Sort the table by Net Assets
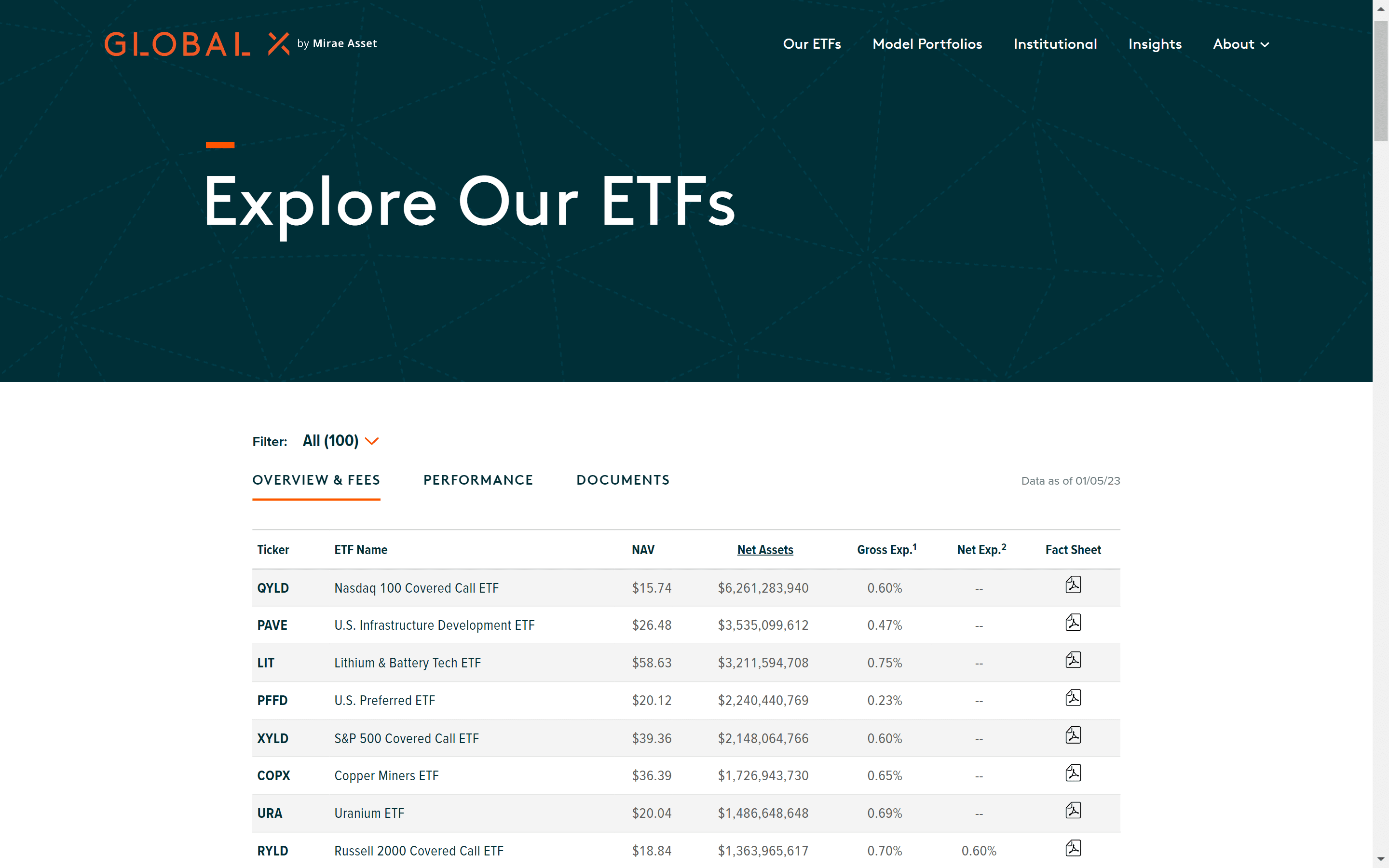Image resolution: width=1389 pixels, height=868 pixels. tap(765, 549)
